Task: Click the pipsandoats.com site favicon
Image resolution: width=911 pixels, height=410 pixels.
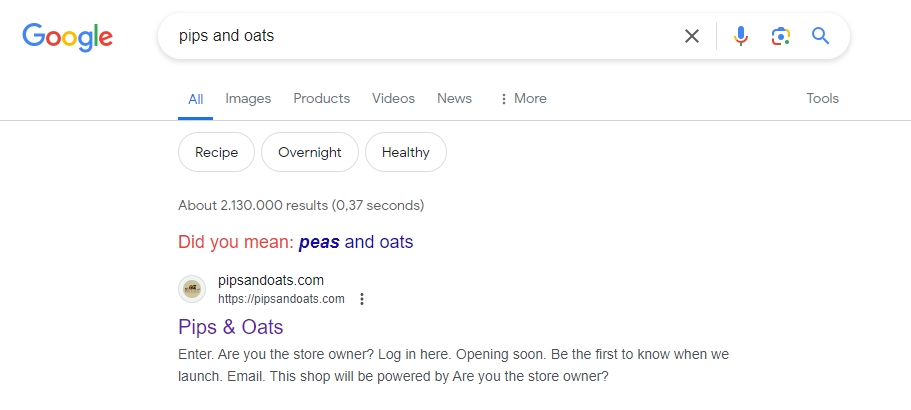Action: pyautogui.click(x=192, y=289)
